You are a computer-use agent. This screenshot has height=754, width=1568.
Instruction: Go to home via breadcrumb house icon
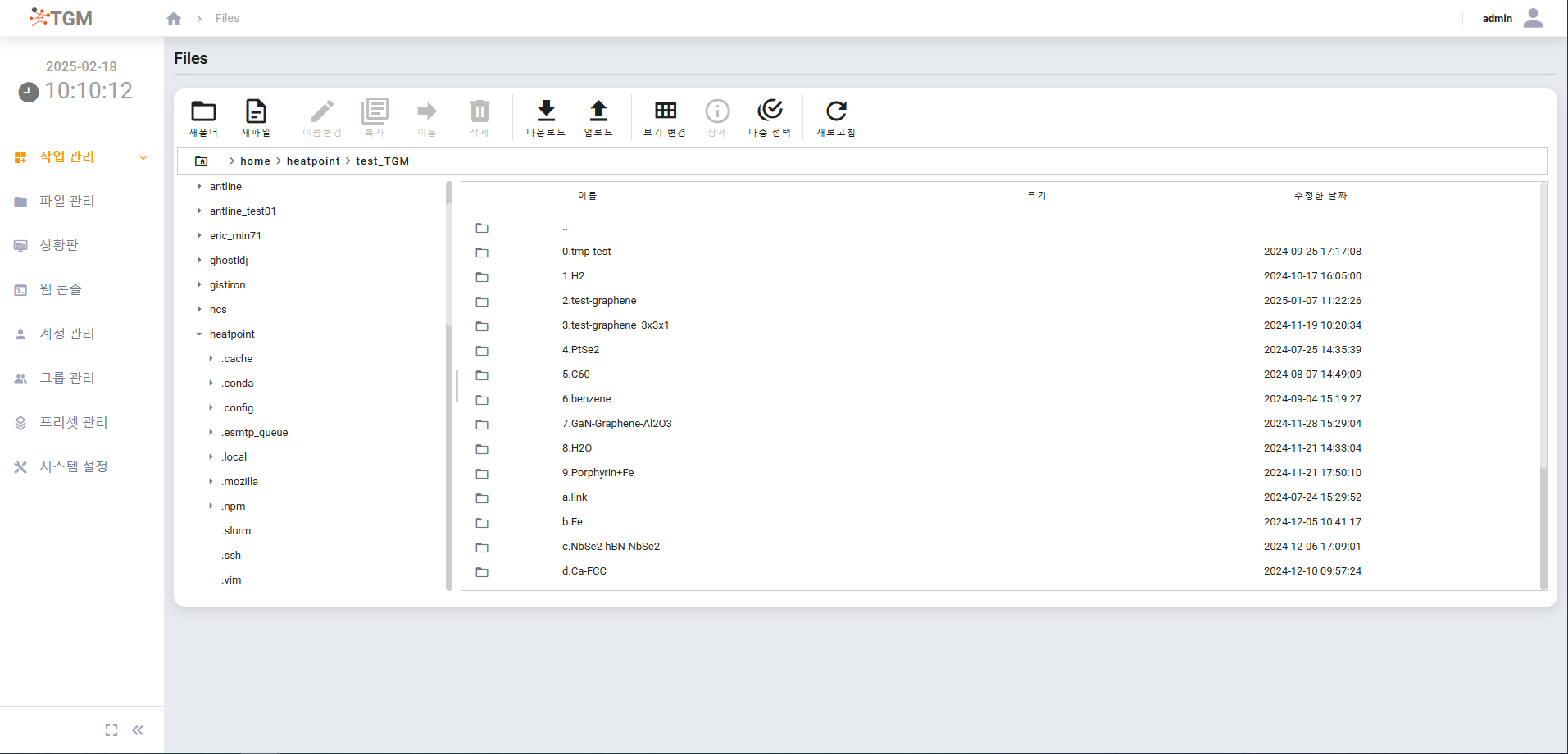(x=174, y=18)
